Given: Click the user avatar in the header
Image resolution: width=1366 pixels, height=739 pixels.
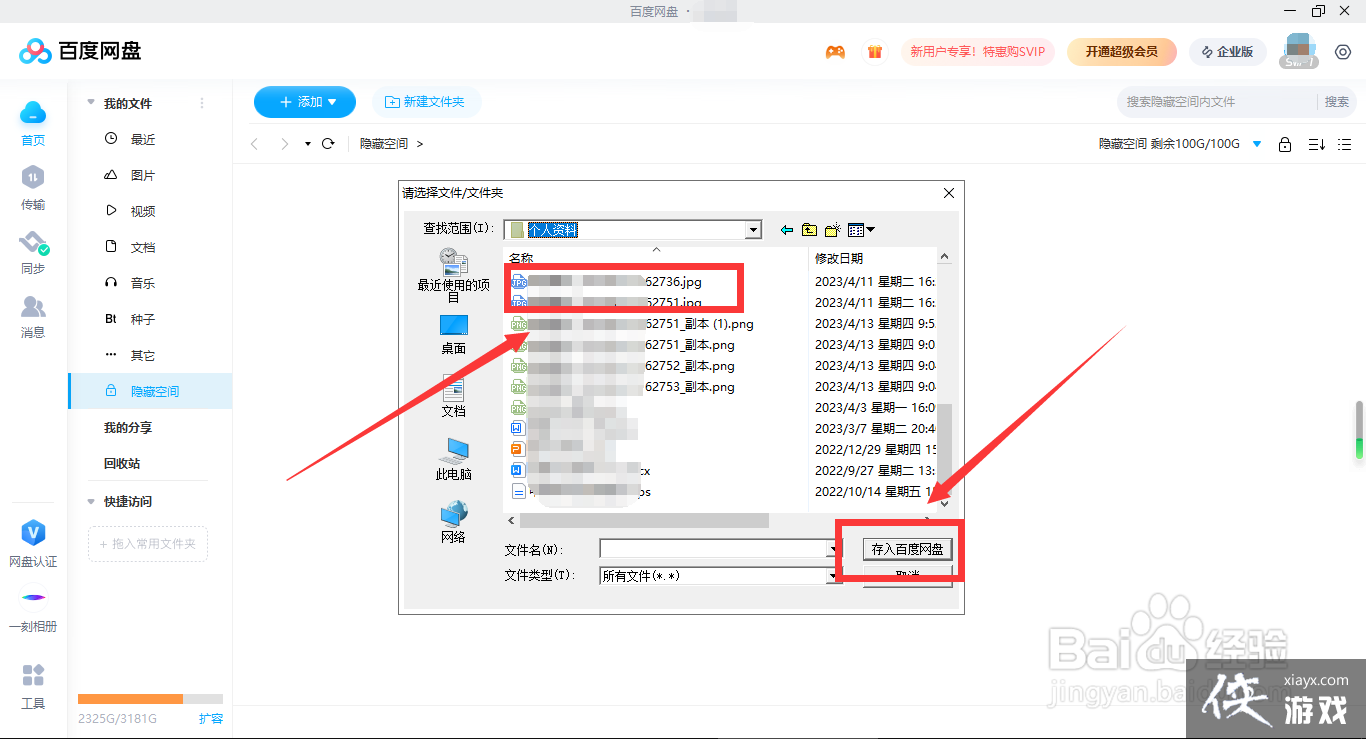Looking at the screenshot, I should click(1299, 51).
